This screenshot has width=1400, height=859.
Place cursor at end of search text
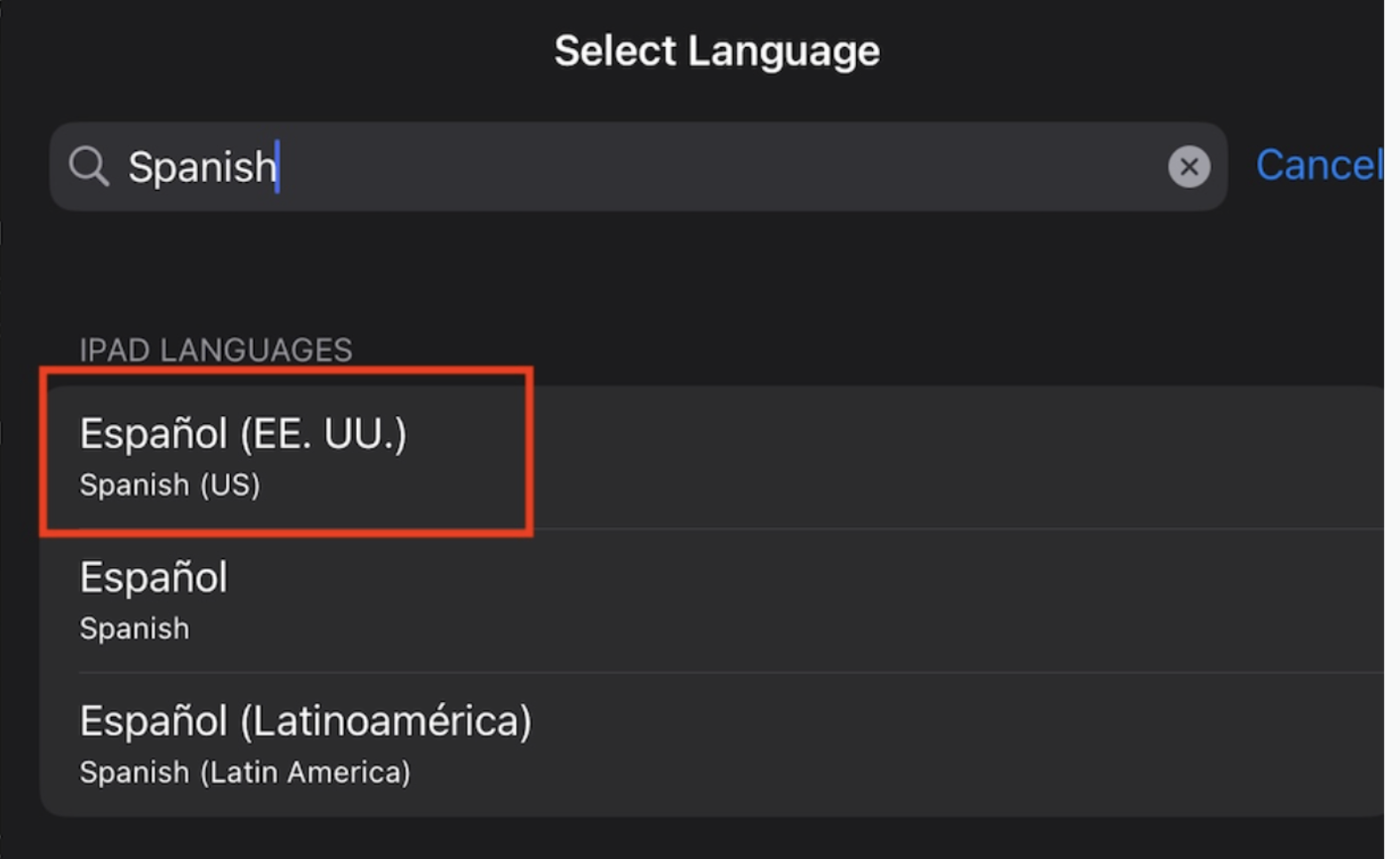[x=278, y=167]
